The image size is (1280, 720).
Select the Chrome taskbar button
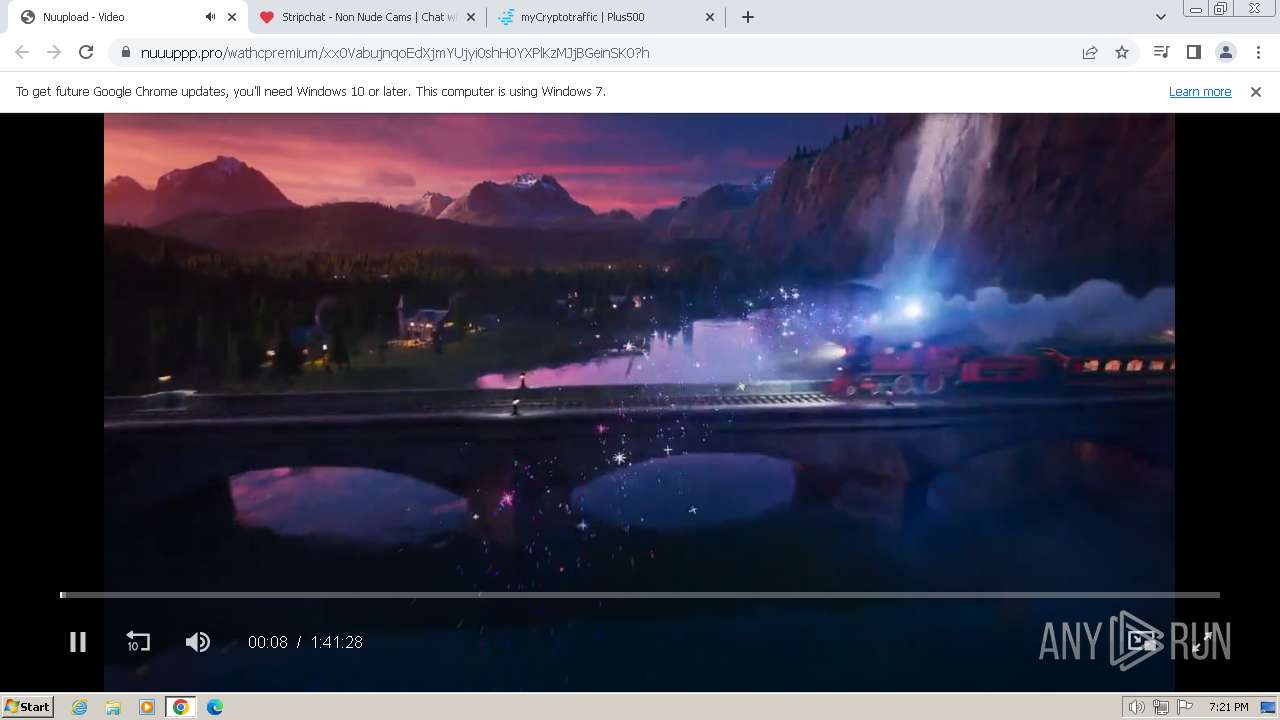[181, 707]
